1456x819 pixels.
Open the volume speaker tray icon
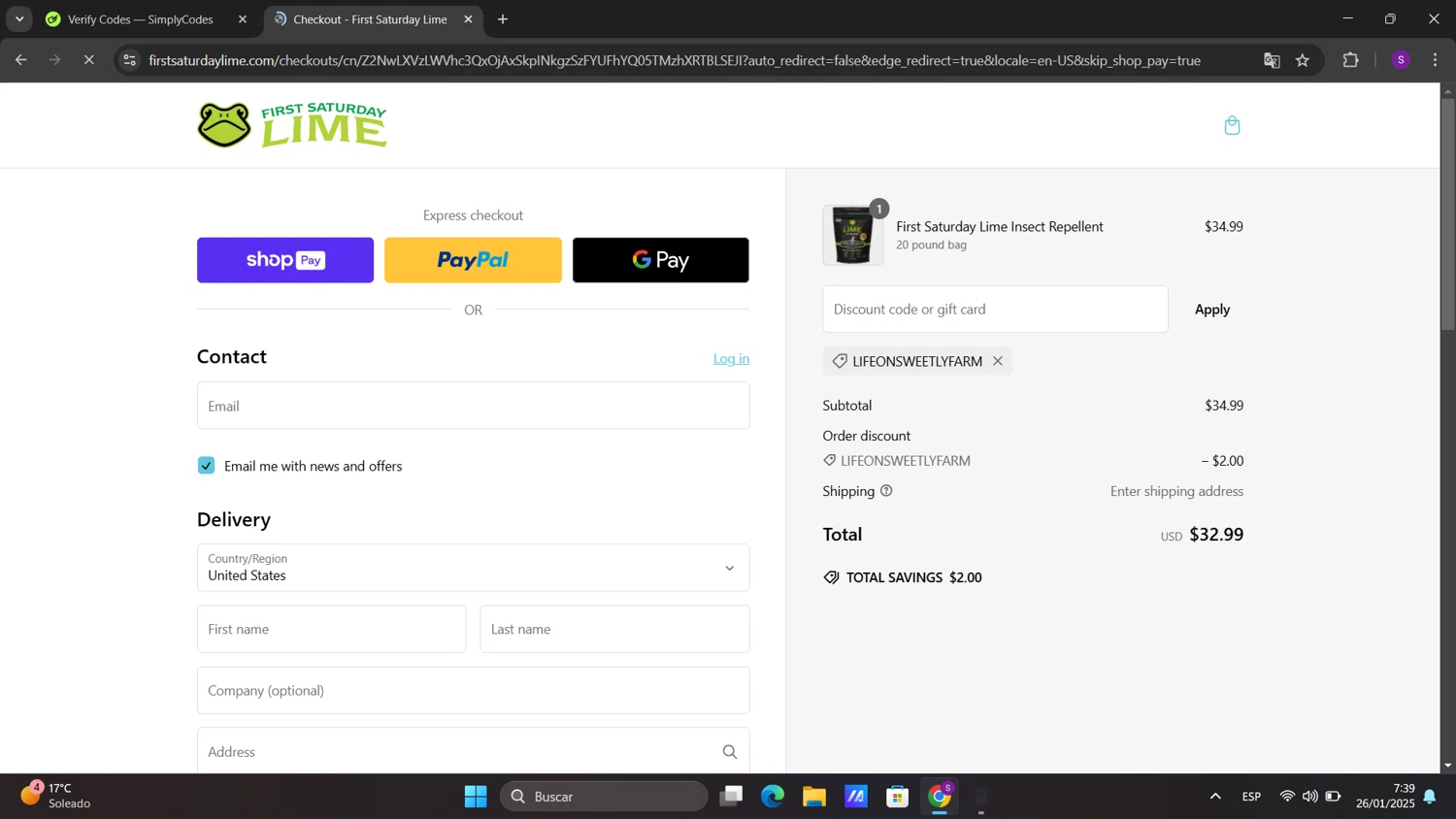(1310, 797)
